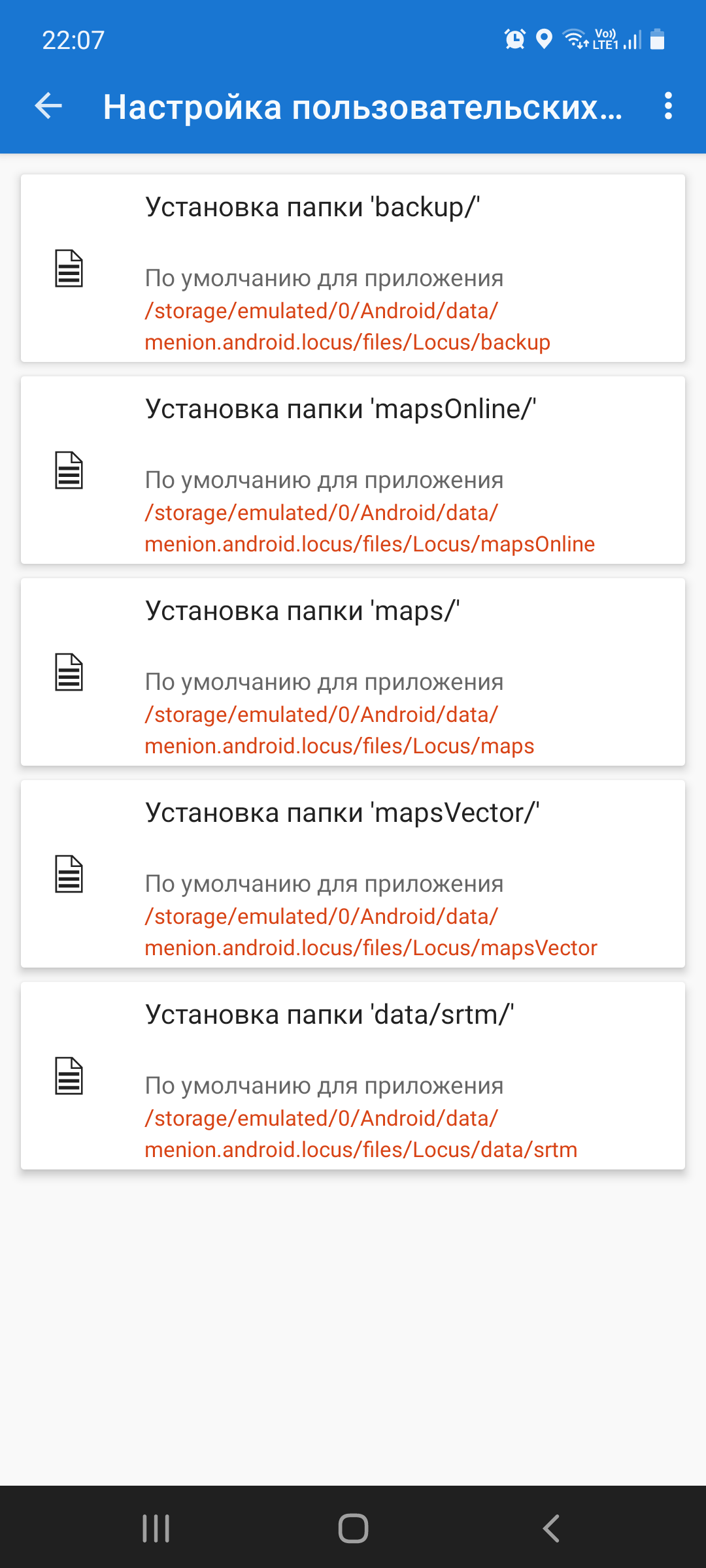Open 'Установка папки mapsOnline/' setting
Viewport: 706px width, 1568px height.
[x=341, y=410]
